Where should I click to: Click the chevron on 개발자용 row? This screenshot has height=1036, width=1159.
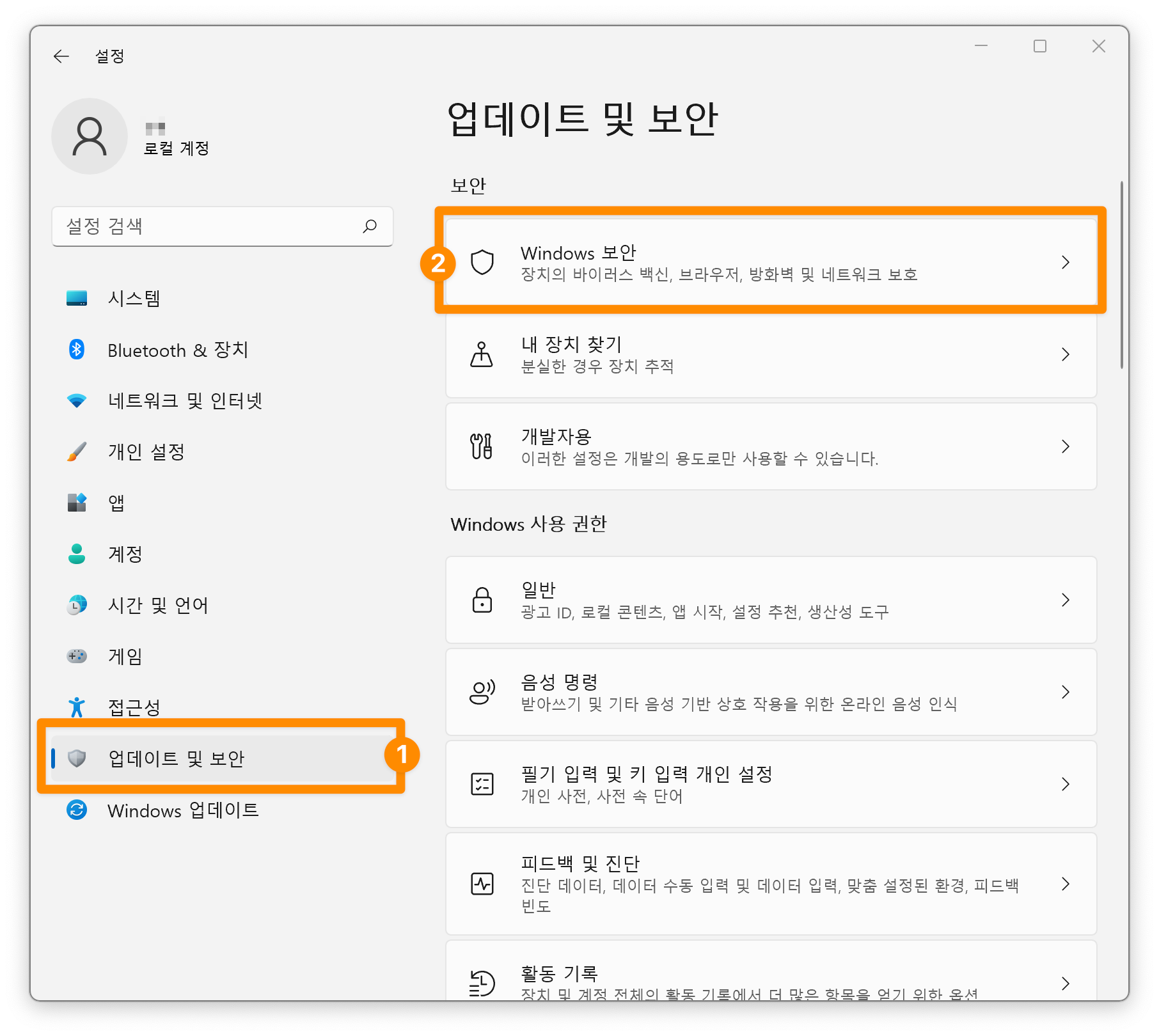(x=1066, y=446)
